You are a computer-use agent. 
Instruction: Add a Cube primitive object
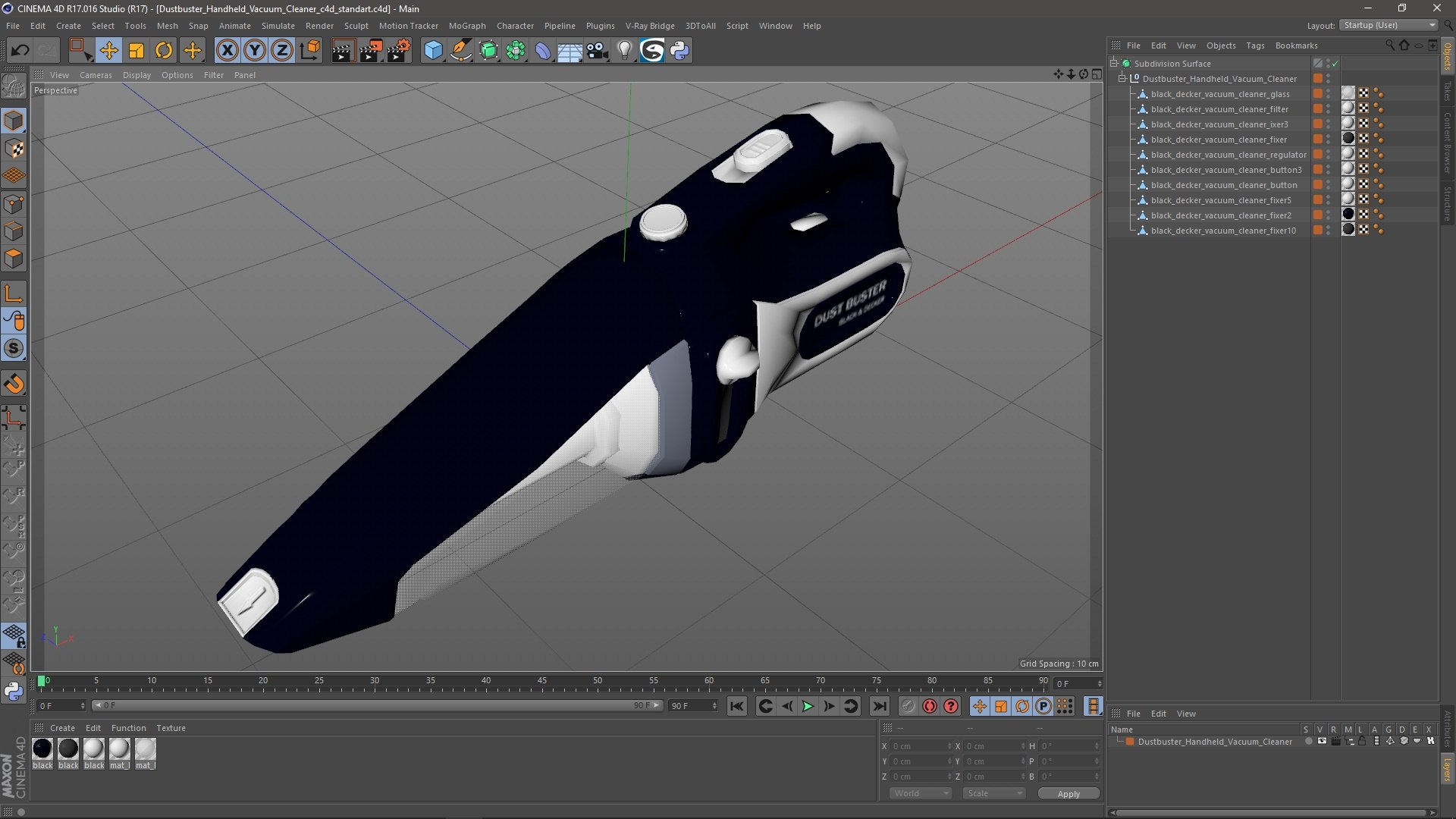[433, 51]
